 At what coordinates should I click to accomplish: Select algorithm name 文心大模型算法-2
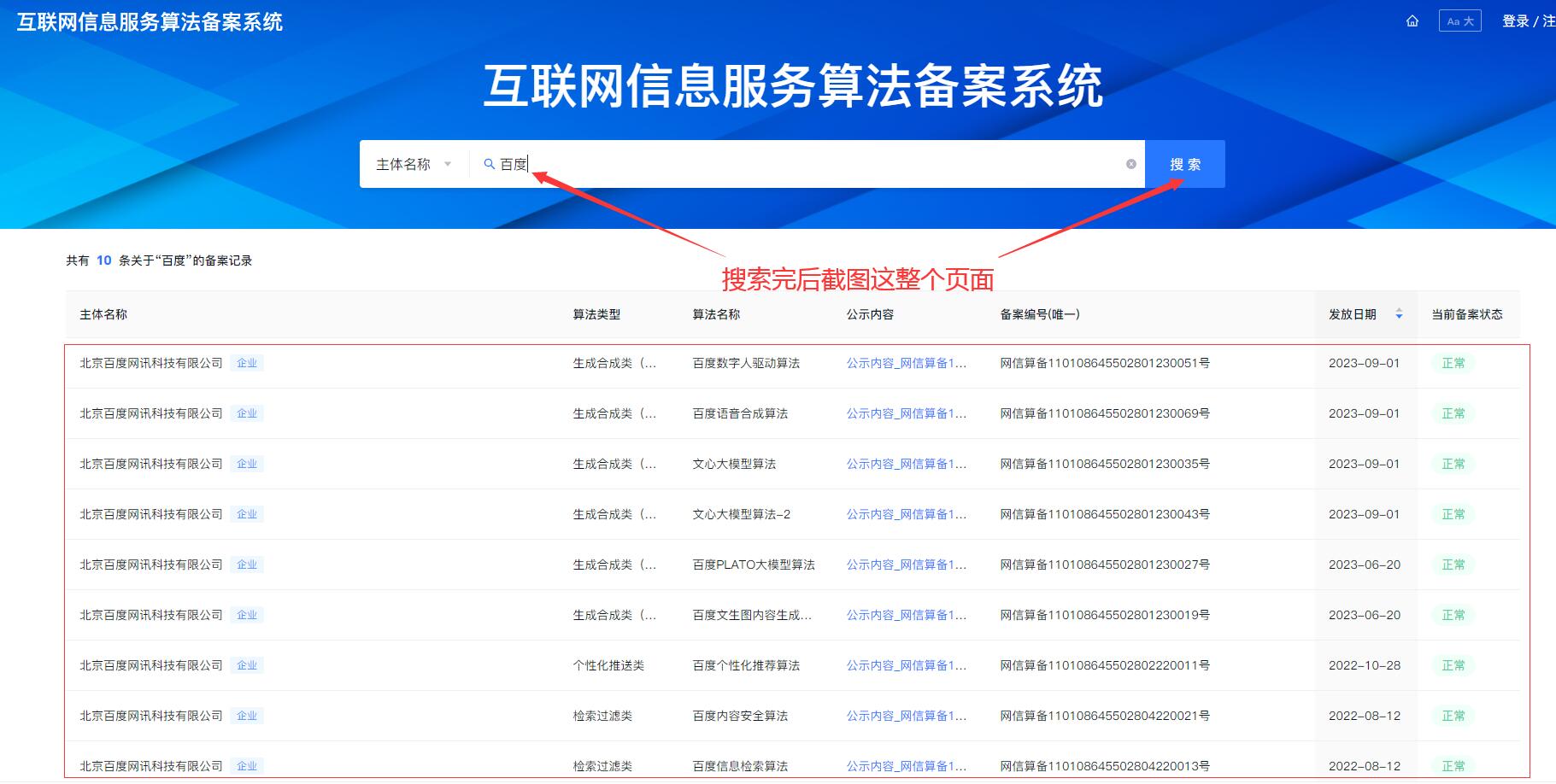click(x=742, y=514)
